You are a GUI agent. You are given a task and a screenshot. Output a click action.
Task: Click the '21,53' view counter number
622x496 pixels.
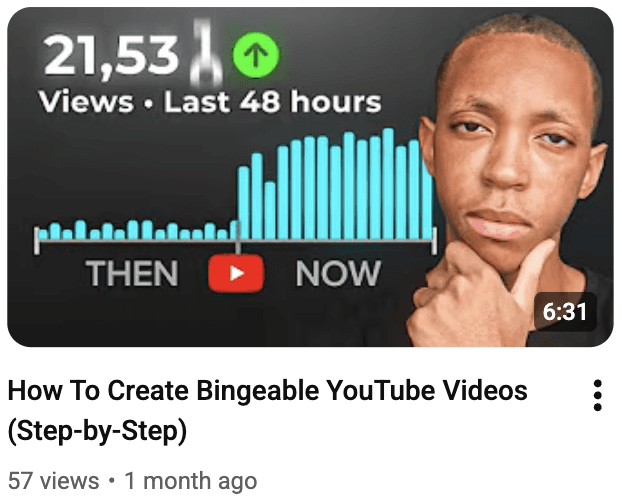[x=111, y=56]
